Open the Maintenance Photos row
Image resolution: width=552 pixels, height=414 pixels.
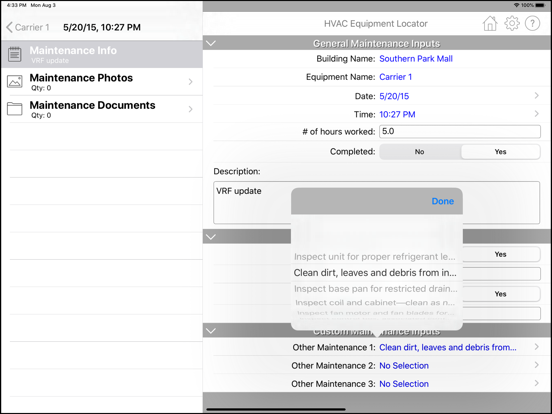(x=101, y=82)
